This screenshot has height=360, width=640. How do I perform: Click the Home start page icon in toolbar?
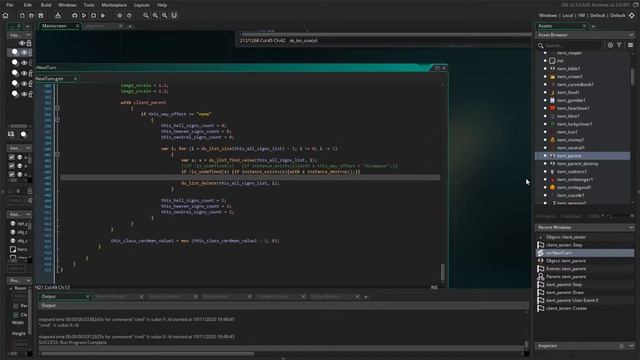click(x=6, y=16)
